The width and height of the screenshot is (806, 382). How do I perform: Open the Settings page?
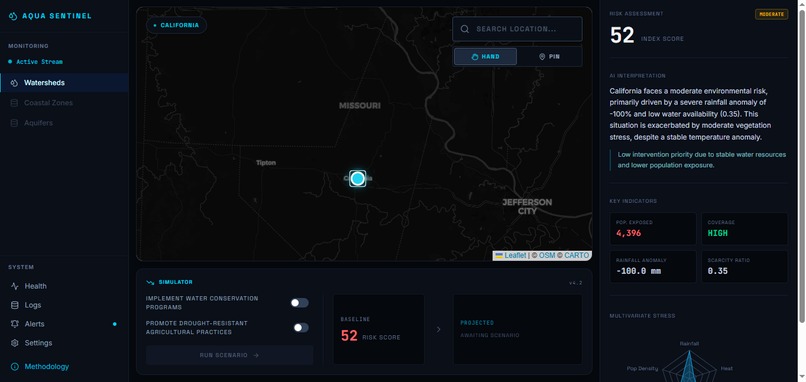(x=64, y=343)
